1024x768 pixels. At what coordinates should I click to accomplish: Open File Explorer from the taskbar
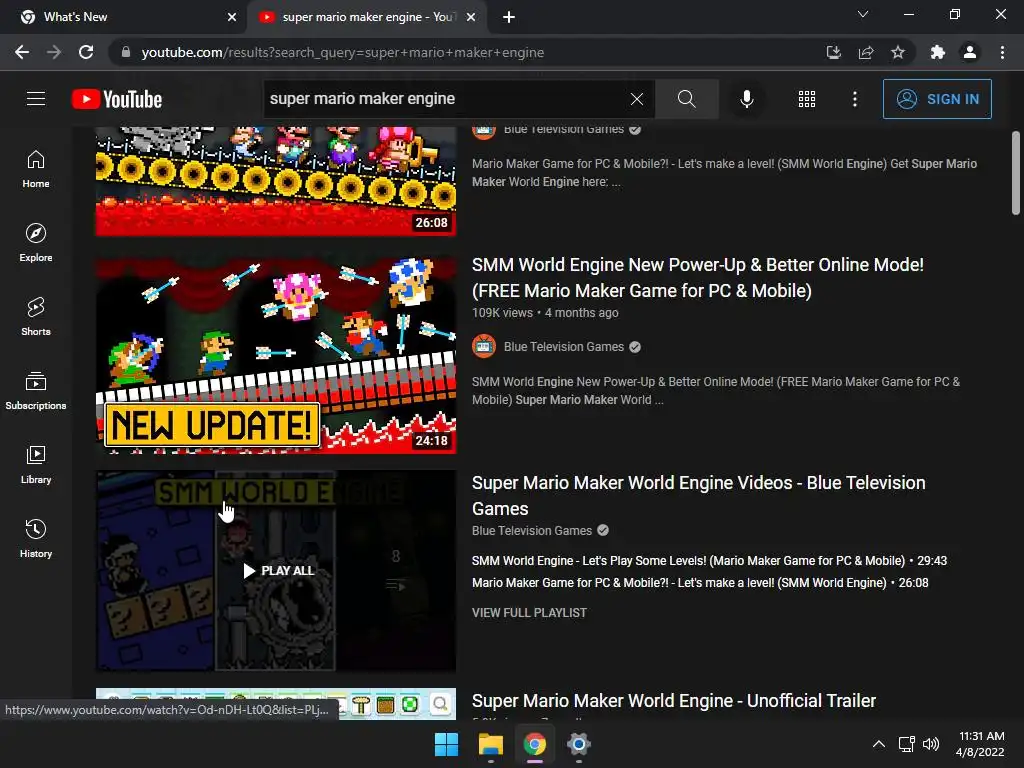(490, 744)
